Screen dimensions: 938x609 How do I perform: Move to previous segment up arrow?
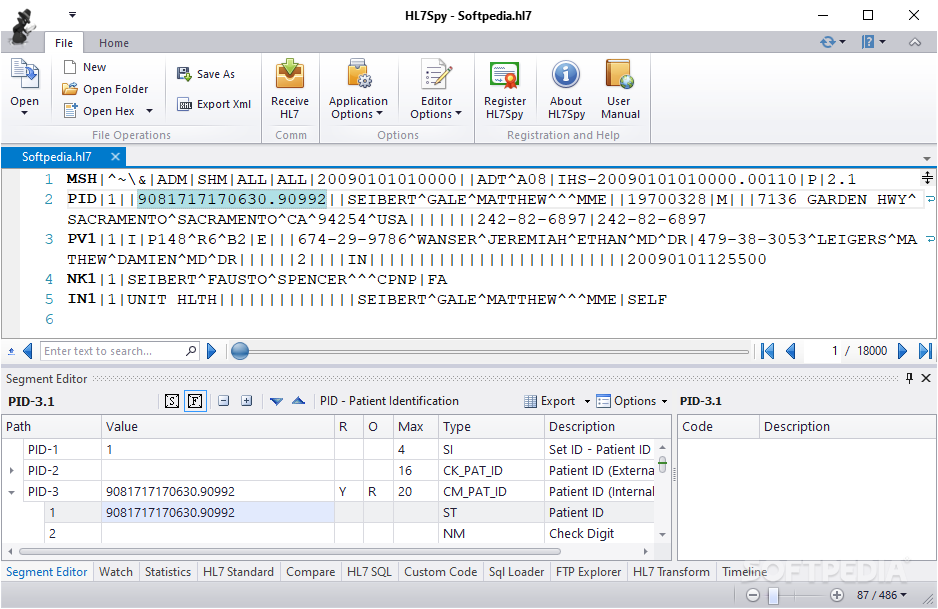[x=299, y=401]
